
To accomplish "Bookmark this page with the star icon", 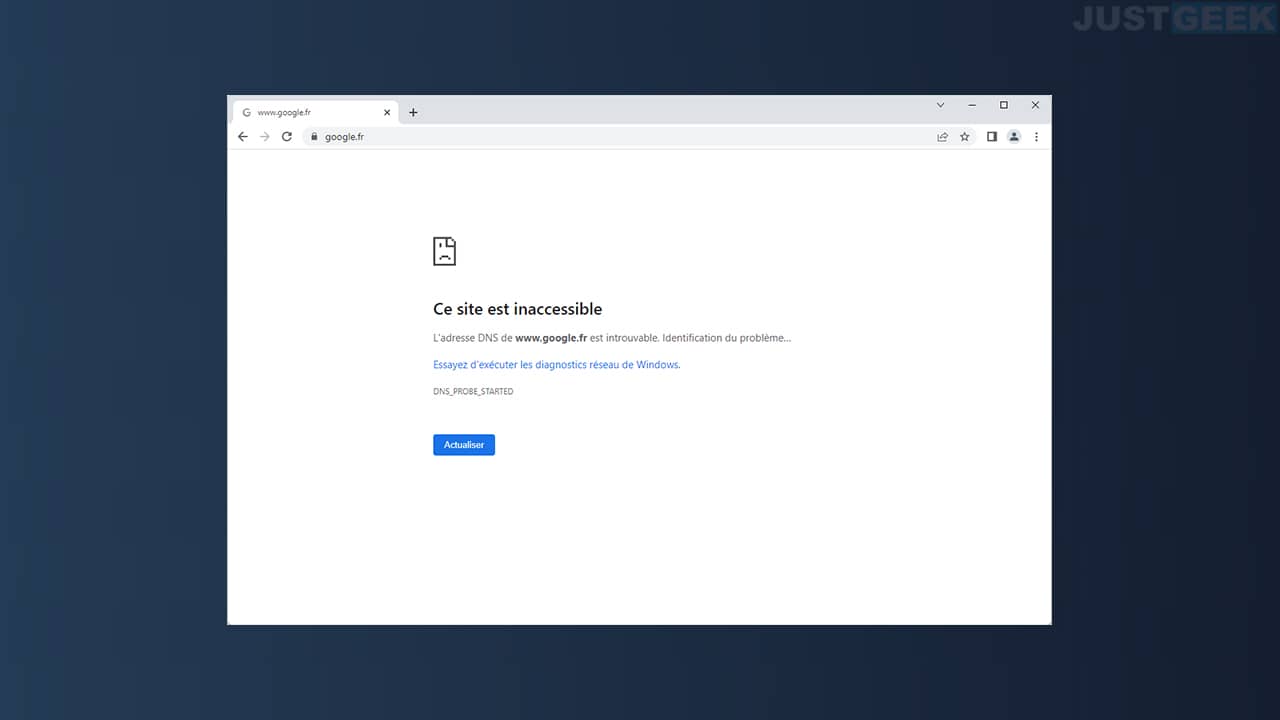I will [x=965, y=137].
